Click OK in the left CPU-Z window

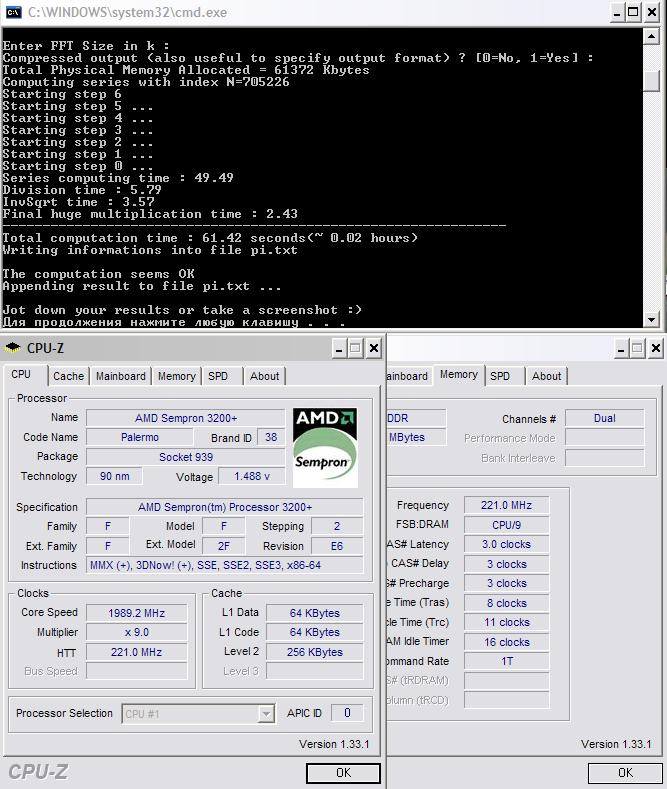click(x=344, y=773)
